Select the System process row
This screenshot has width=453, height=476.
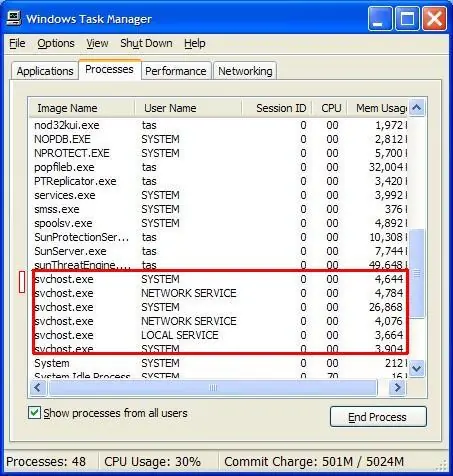pyautogui.click(x=218, y=363)
